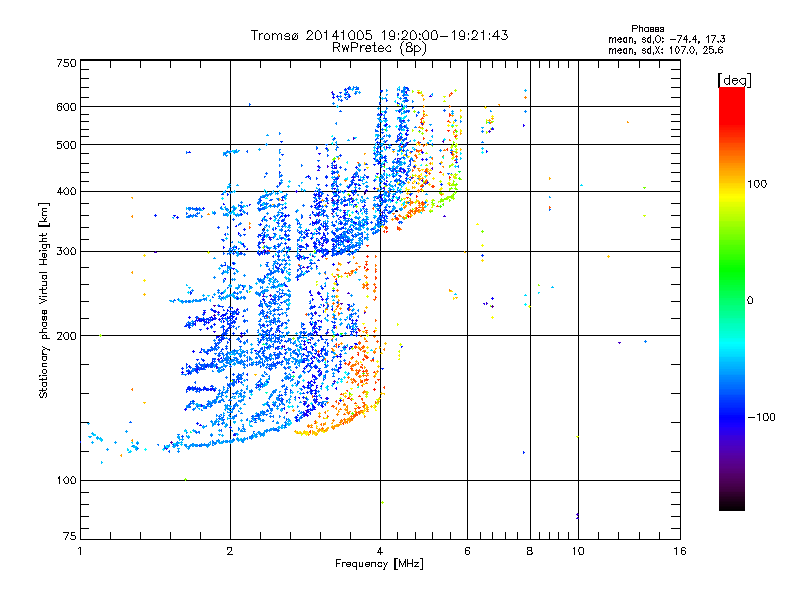Click the 'Stationary phase Virtual Height [km]' axis label
The image size is (800, 600).
tap(43, 300)
